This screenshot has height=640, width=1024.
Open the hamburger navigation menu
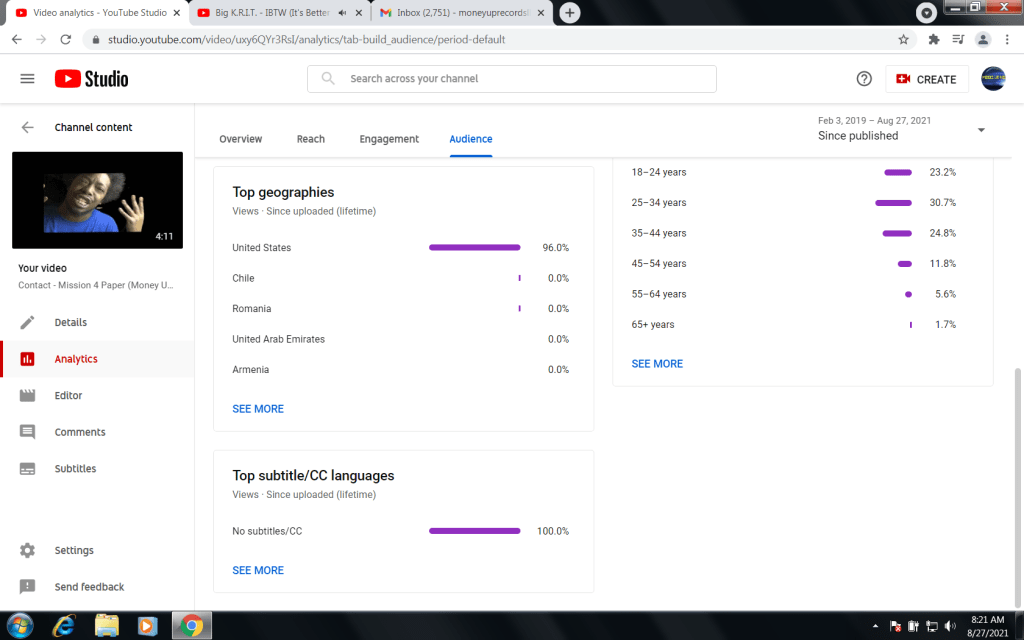(x=27, y=79)
